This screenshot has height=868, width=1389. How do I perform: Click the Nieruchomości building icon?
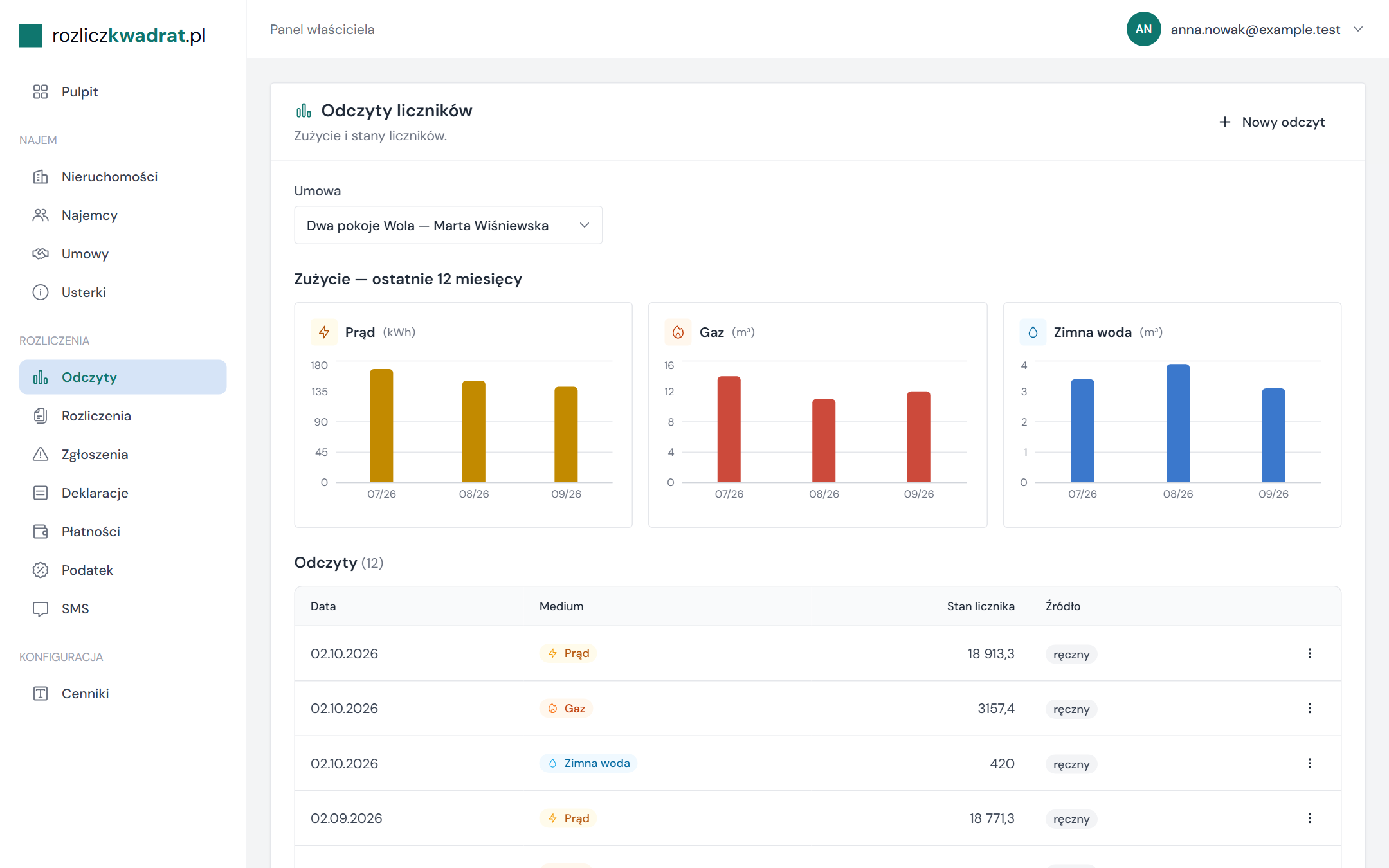pyautogui.click(x=41, y=177)
